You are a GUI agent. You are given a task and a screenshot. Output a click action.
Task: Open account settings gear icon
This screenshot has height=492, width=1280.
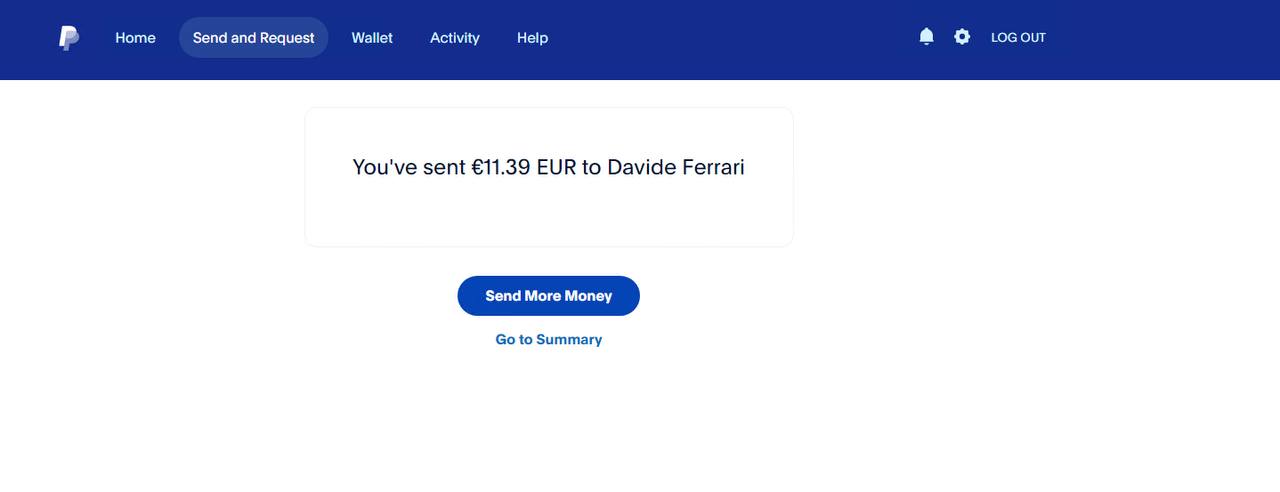(x=962, y=37)
